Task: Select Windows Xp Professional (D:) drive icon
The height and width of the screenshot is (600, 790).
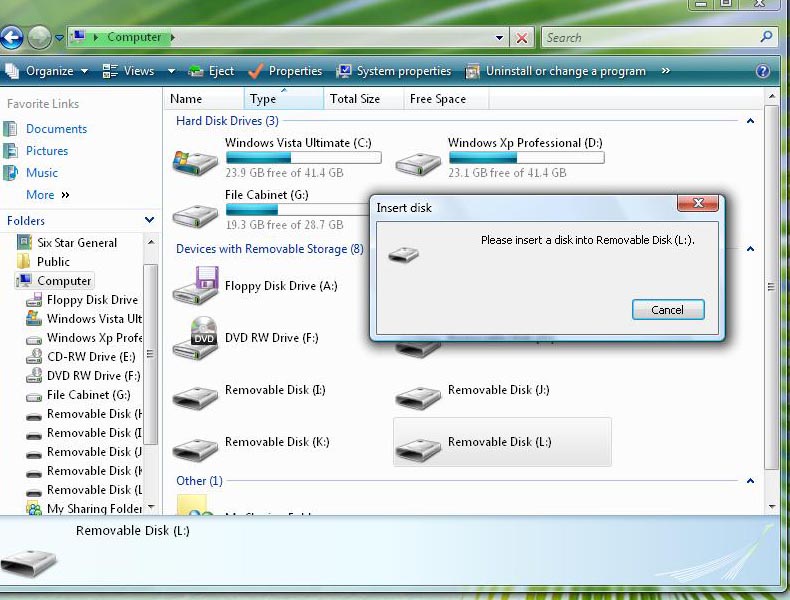Action: click(x=418, y=164)
